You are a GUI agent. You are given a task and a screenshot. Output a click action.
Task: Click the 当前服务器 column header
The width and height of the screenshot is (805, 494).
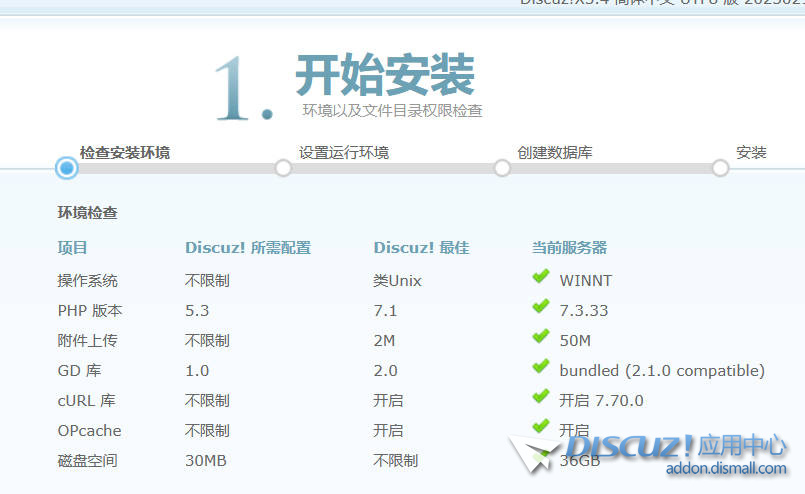(568, 247)
